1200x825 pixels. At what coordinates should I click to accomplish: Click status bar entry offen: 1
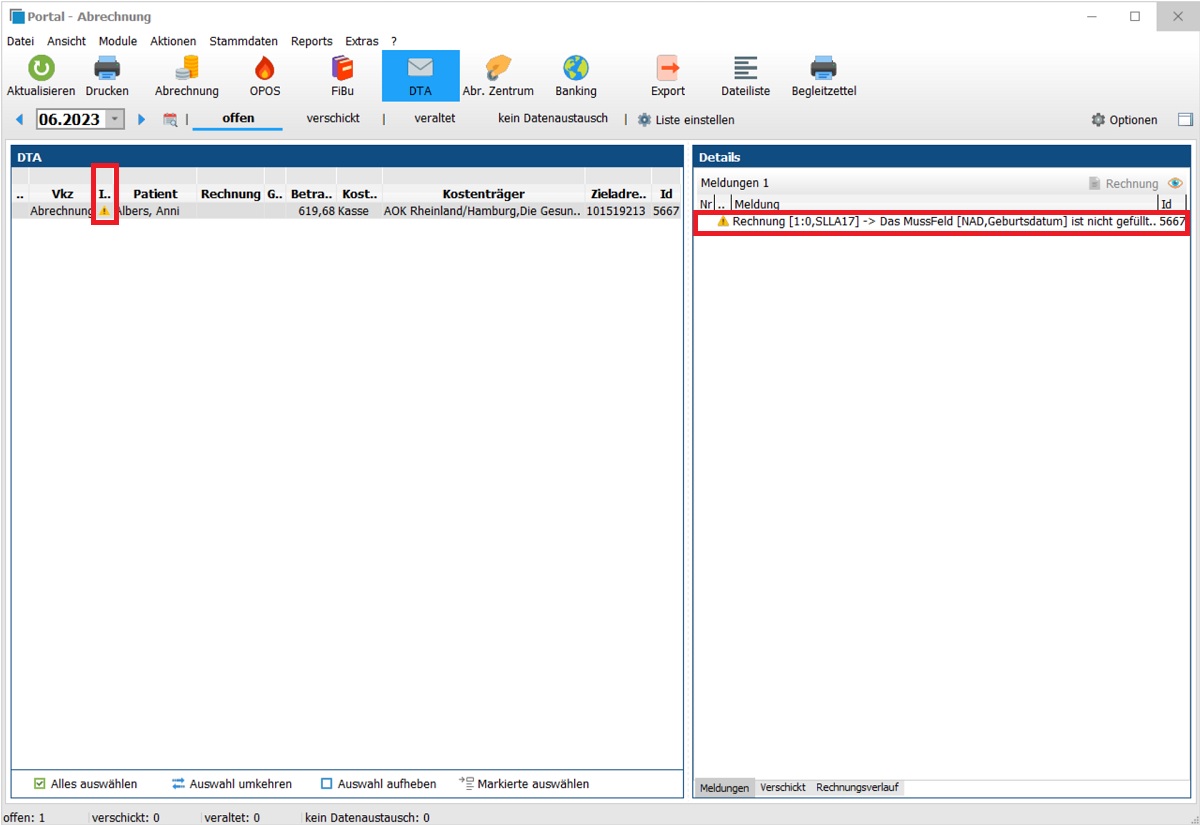click(26, 817)
